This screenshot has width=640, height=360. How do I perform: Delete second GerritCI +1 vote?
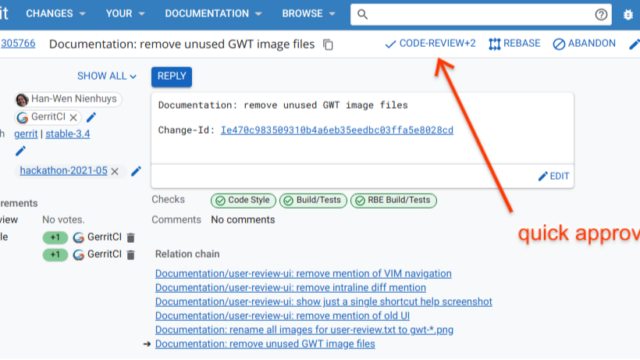[x=131, y=255]
